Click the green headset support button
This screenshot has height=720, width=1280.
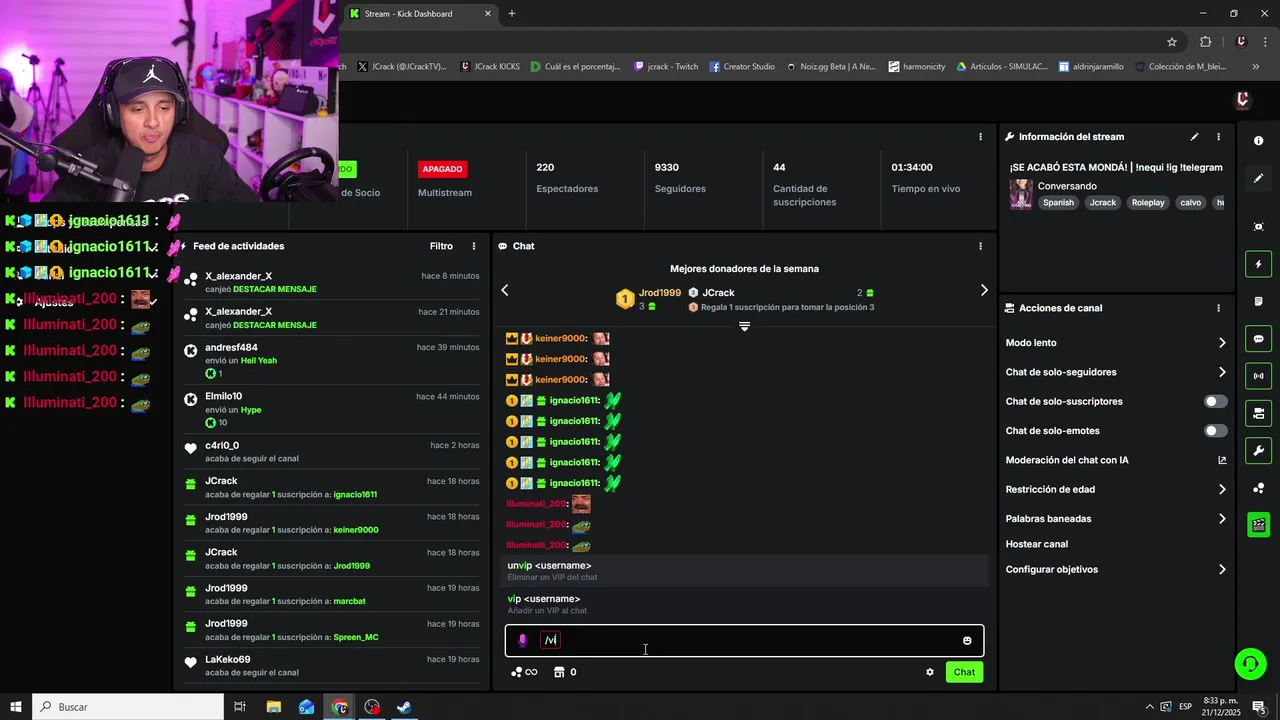[1249, 664]
